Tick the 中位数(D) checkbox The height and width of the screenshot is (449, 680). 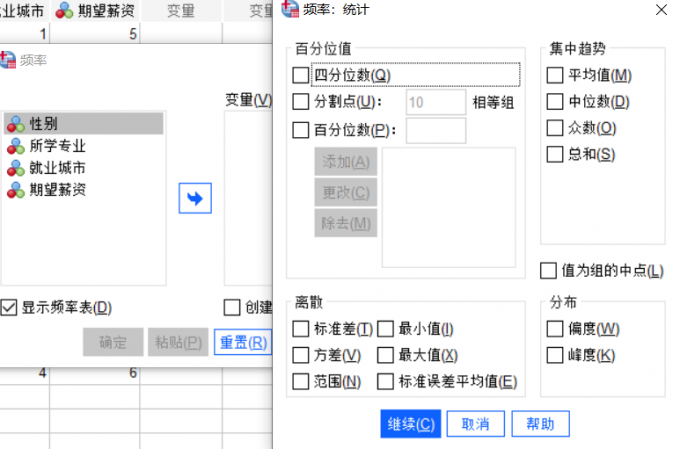point(555,102)
